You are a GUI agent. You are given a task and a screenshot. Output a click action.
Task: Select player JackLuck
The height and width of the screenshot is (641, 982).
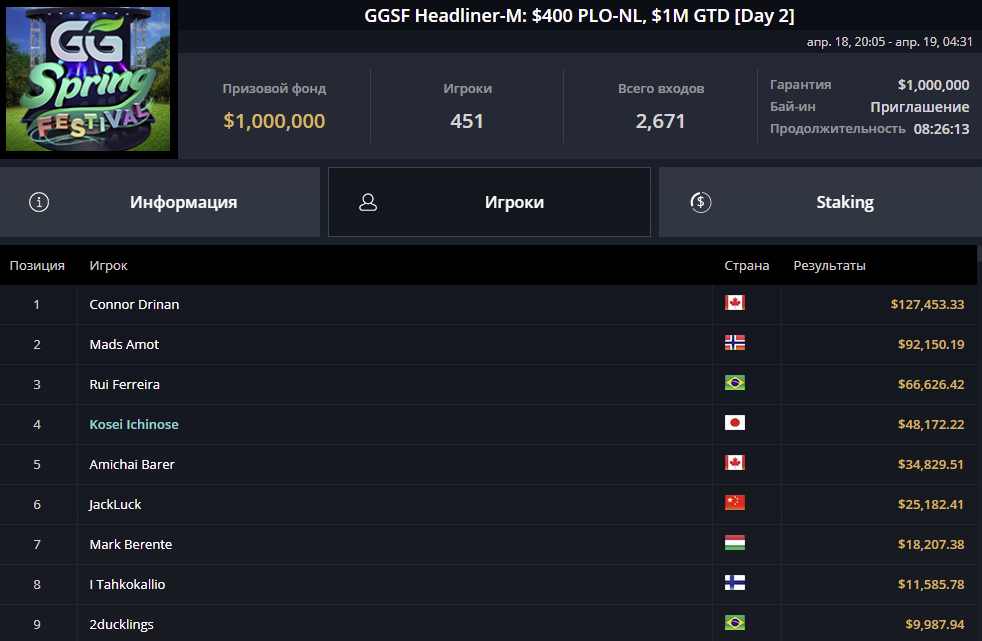coord(115,505)
